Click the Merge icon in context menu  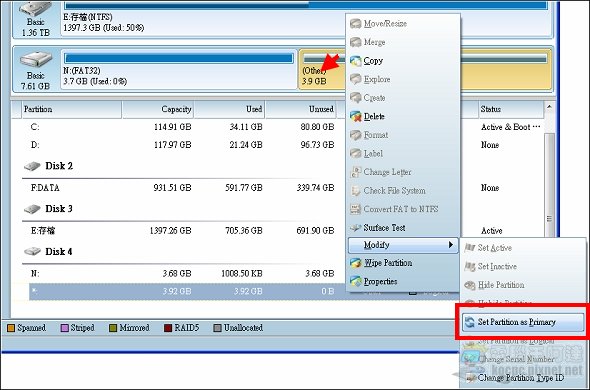[x=356, y=42]
